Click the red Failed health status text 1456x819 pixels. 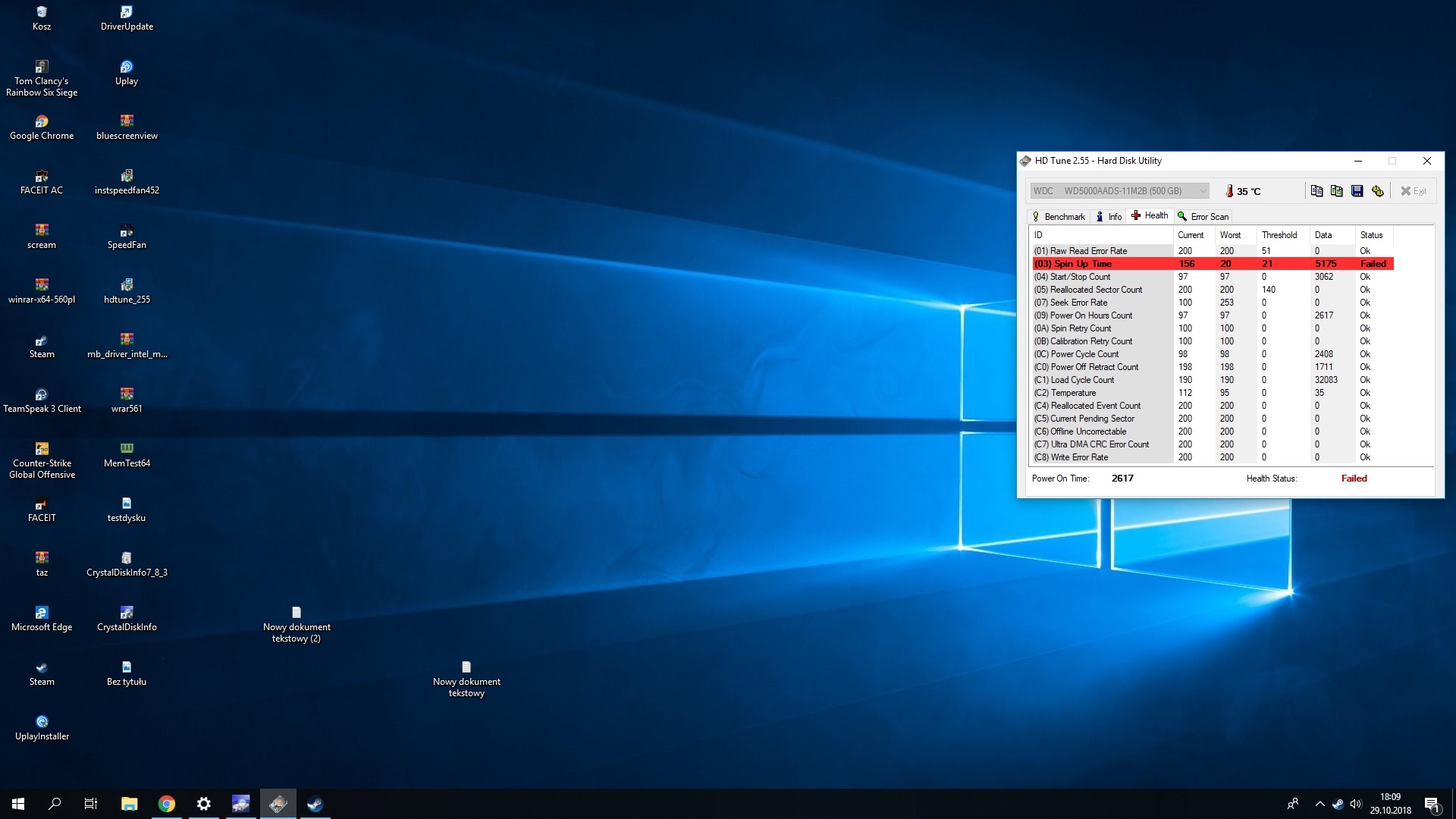(1354, 479)
